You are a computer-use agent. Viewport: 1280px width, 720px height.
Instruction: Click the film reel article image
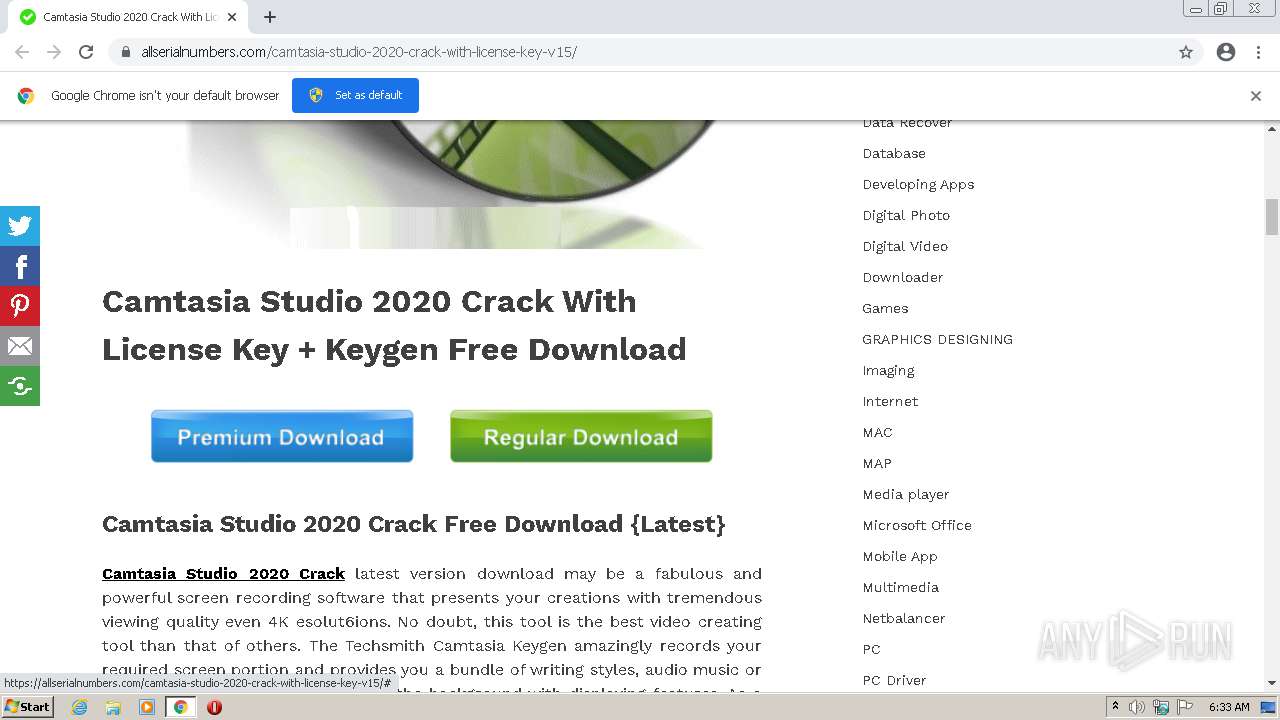pyautogui.click(x=452, y=185)
